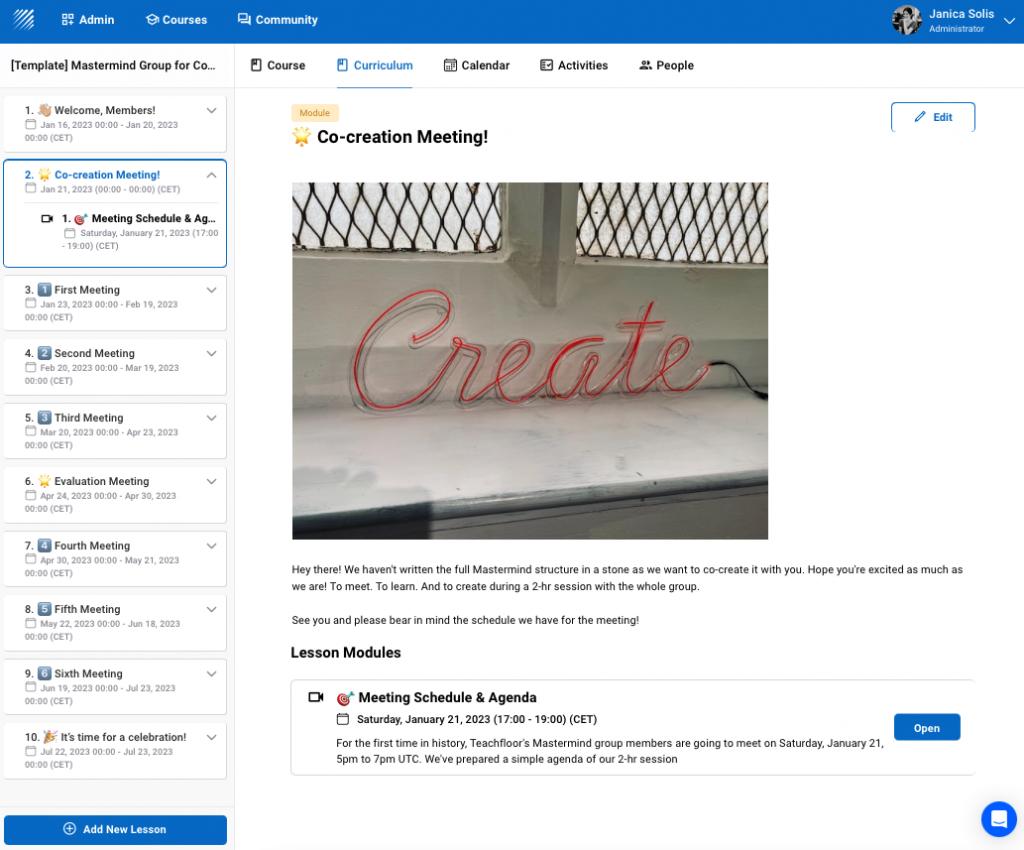Expand the Evaluation Meeting module chevron
The width and height of the screenshot is (1024, 850).
[x=211, y=481]
